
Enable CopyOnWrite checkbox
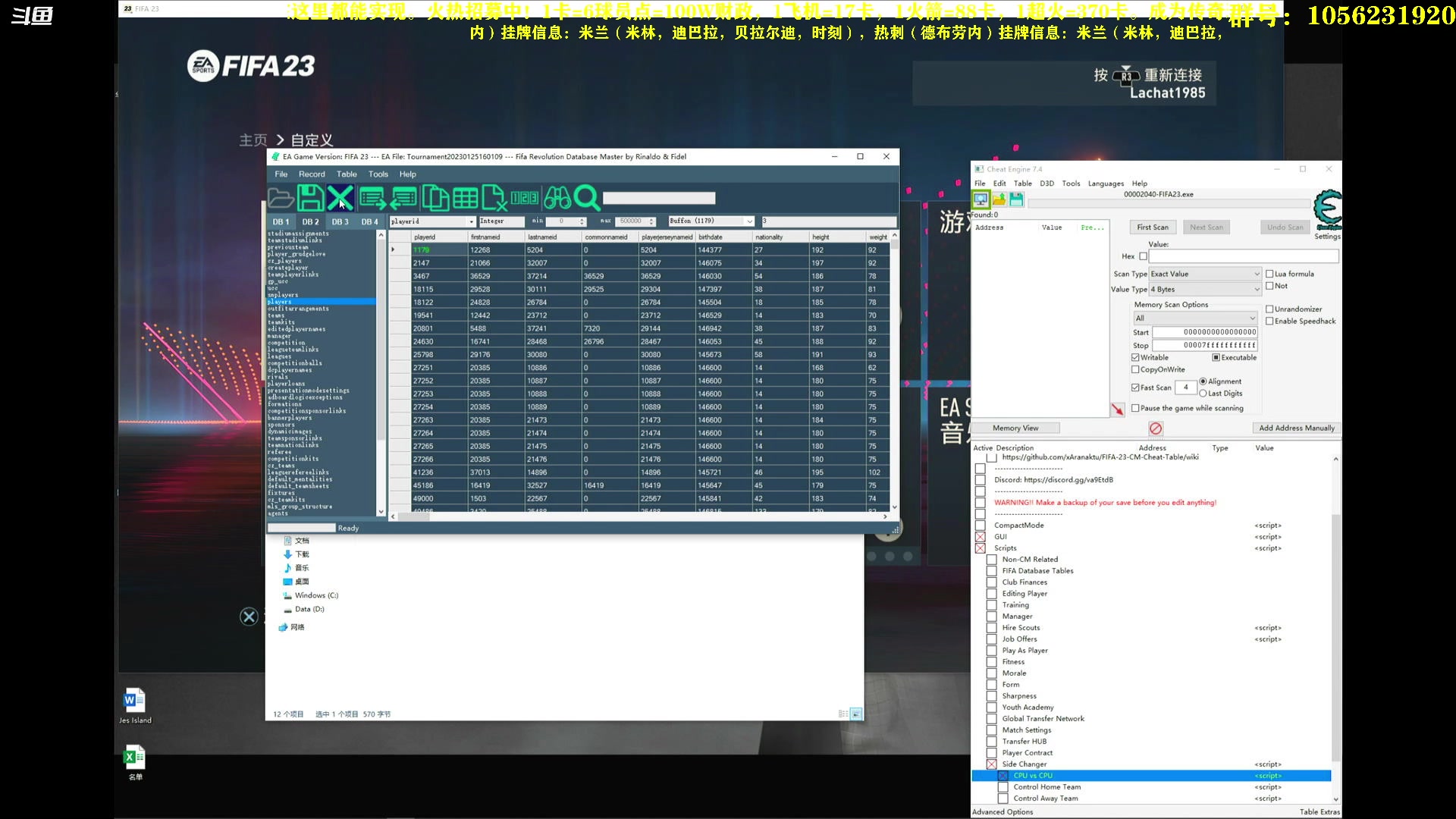(x=1135, y=370)
